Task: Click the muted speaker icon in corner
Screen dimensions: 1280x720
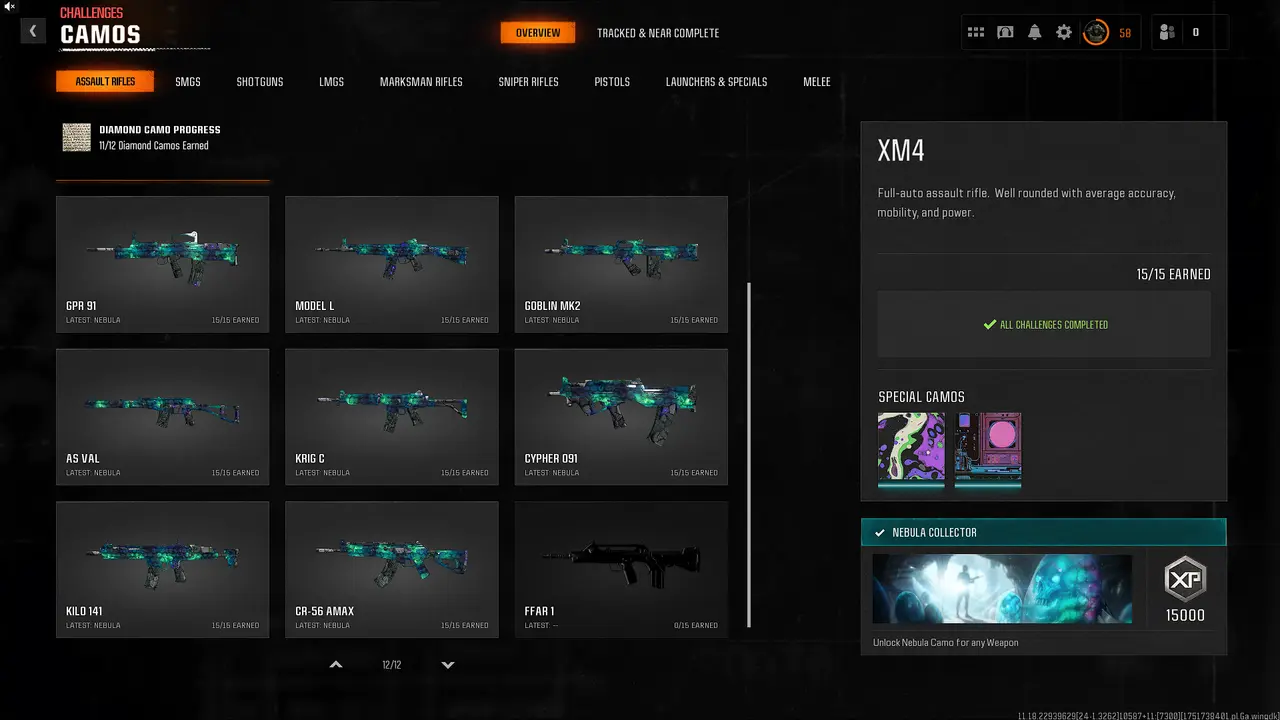Action: click(x=9, y=6)
